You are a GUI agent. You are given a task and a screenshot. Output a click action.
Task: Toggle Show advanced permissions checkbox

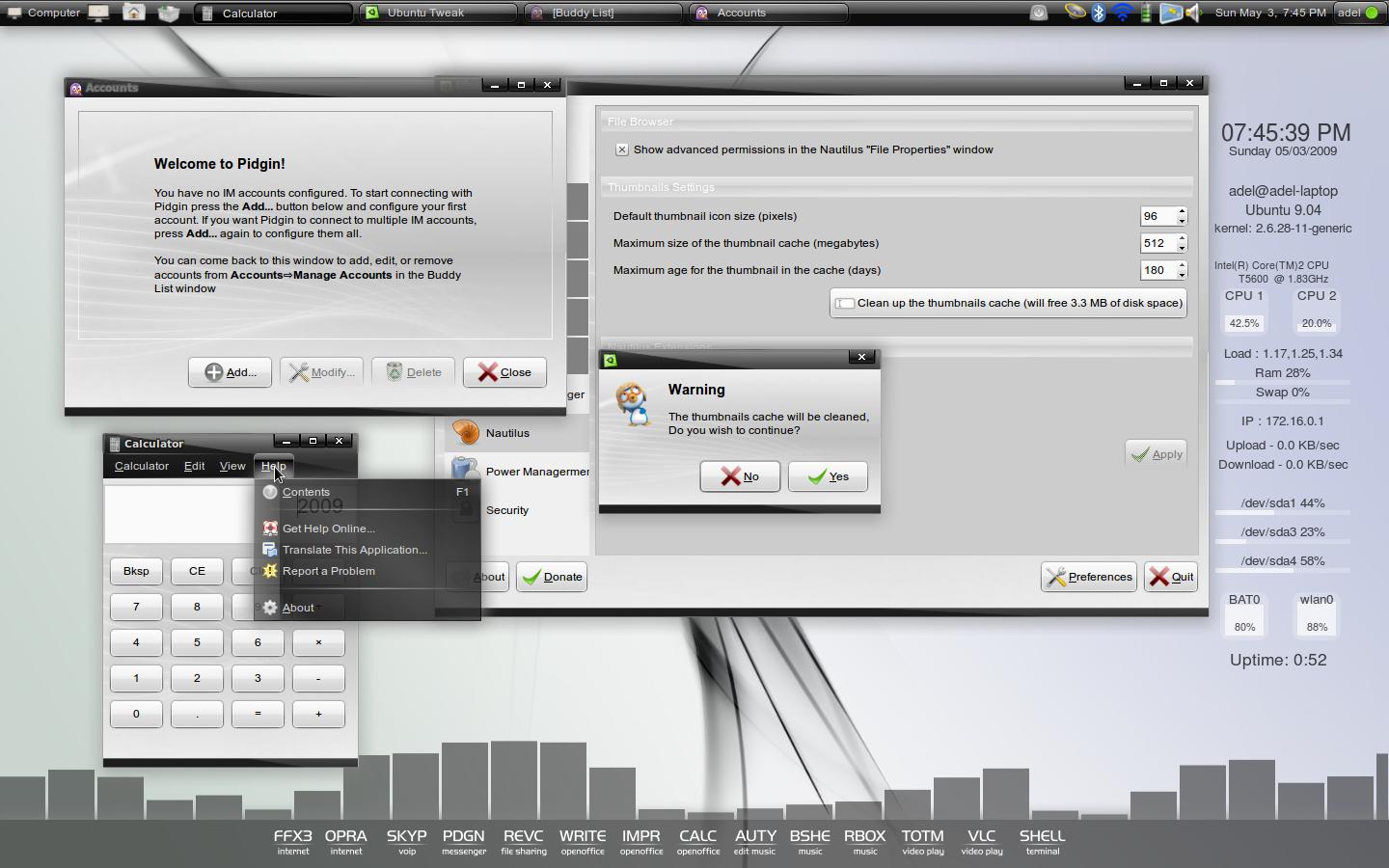point(622,149)
